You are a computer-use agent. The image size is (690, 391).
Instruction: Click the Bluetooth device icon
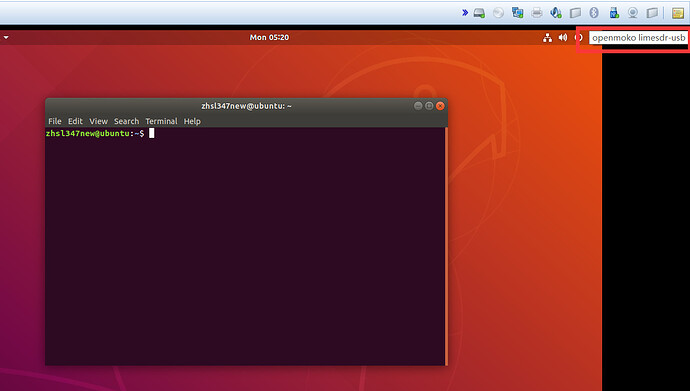click(x=594, y=13)
